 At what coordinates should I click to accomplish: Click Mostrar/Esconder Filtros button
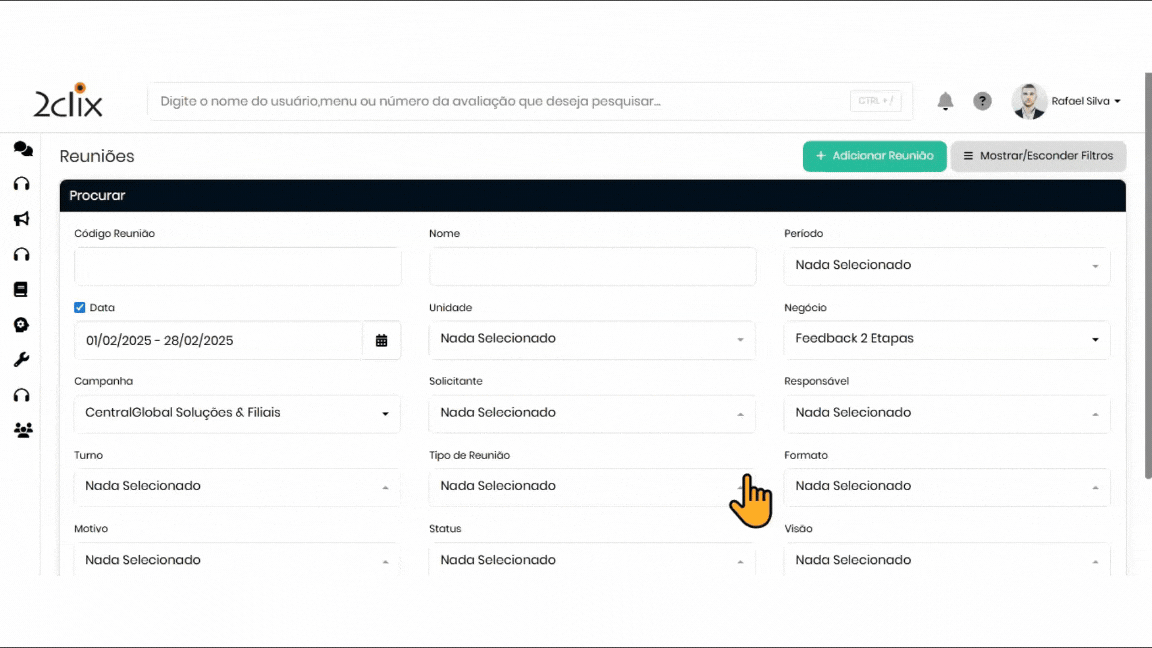(1038, 156)
